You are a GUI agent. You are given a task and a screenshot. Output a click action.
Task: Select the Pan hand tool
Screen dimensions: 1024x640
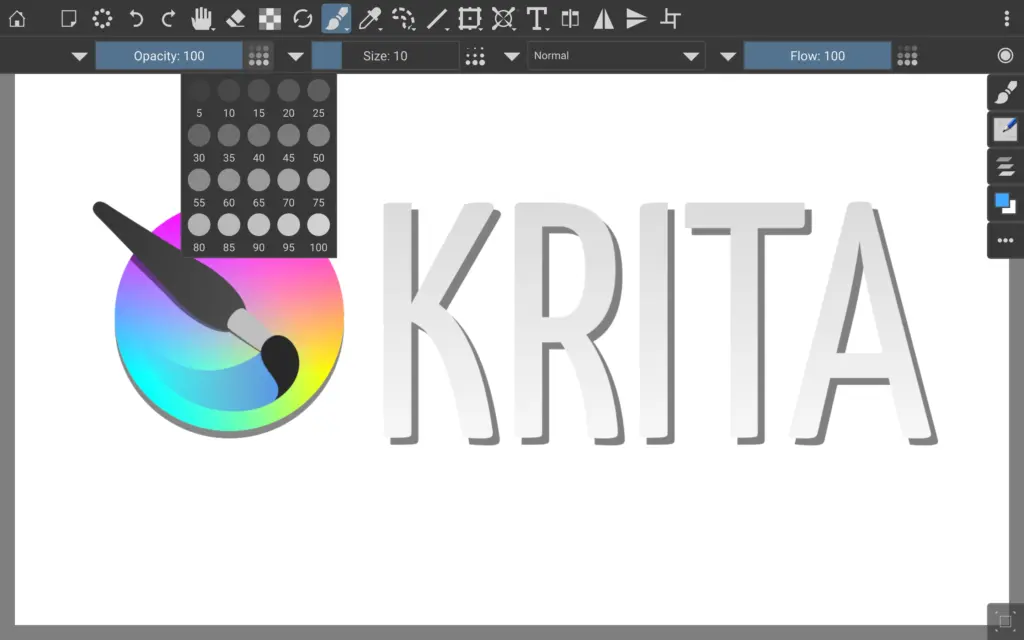point(202,19)
